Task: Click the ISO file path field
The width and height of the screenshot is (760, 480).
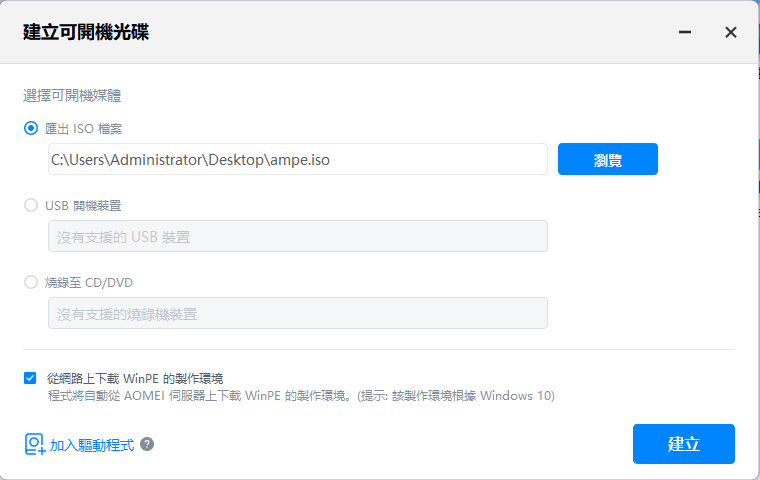Action: click(297, 159)
